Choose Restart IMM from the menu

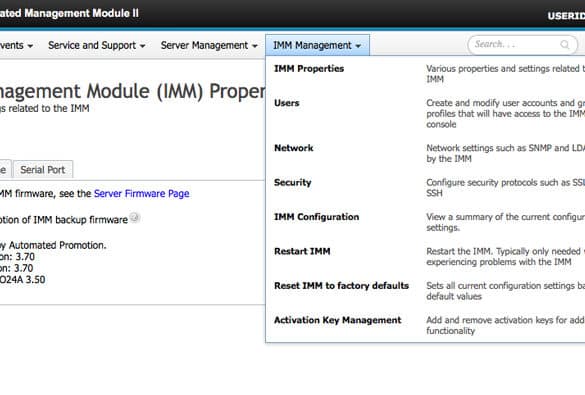tap(302, 251)
